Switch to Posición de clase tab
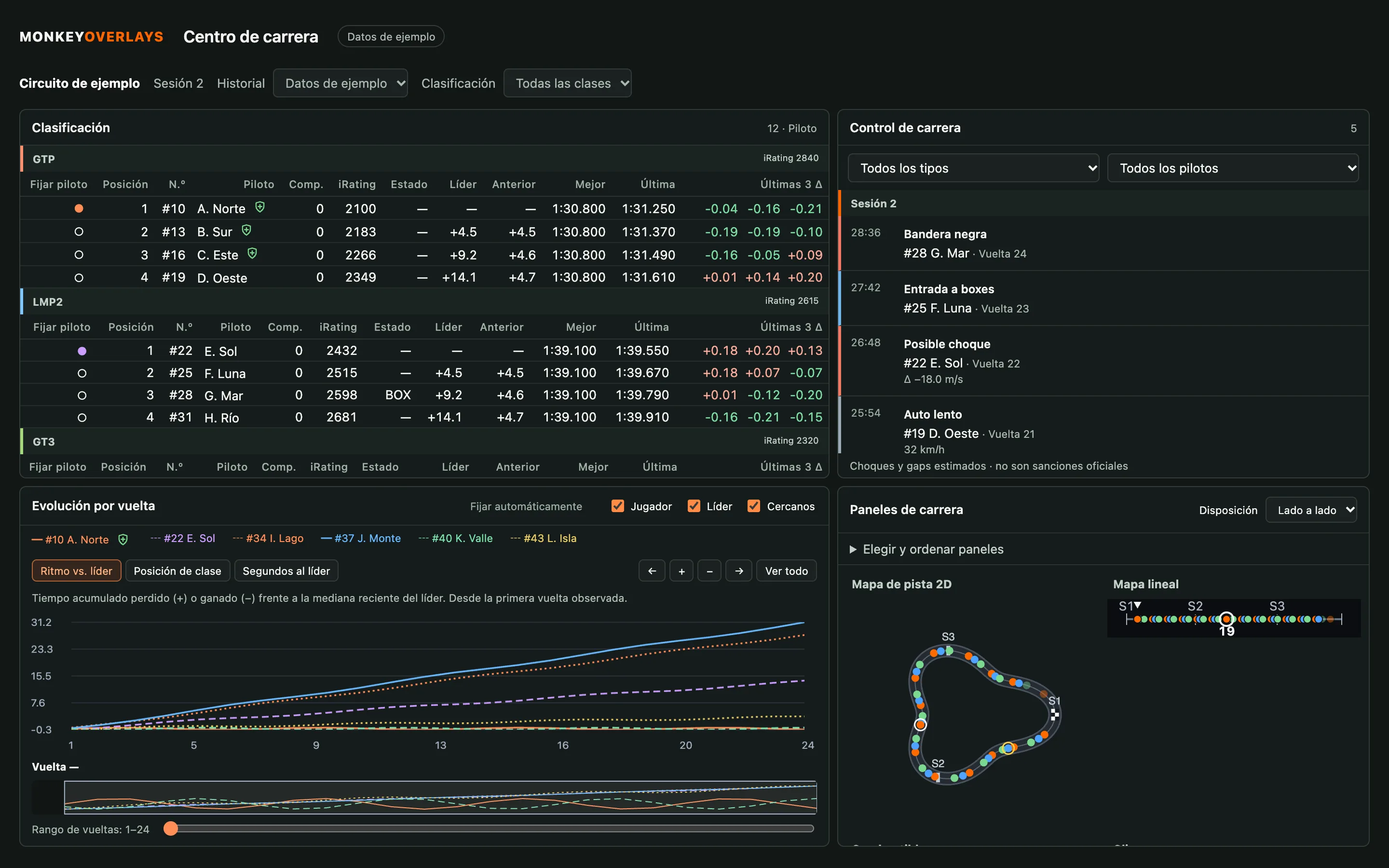 (x=177, y=570)
